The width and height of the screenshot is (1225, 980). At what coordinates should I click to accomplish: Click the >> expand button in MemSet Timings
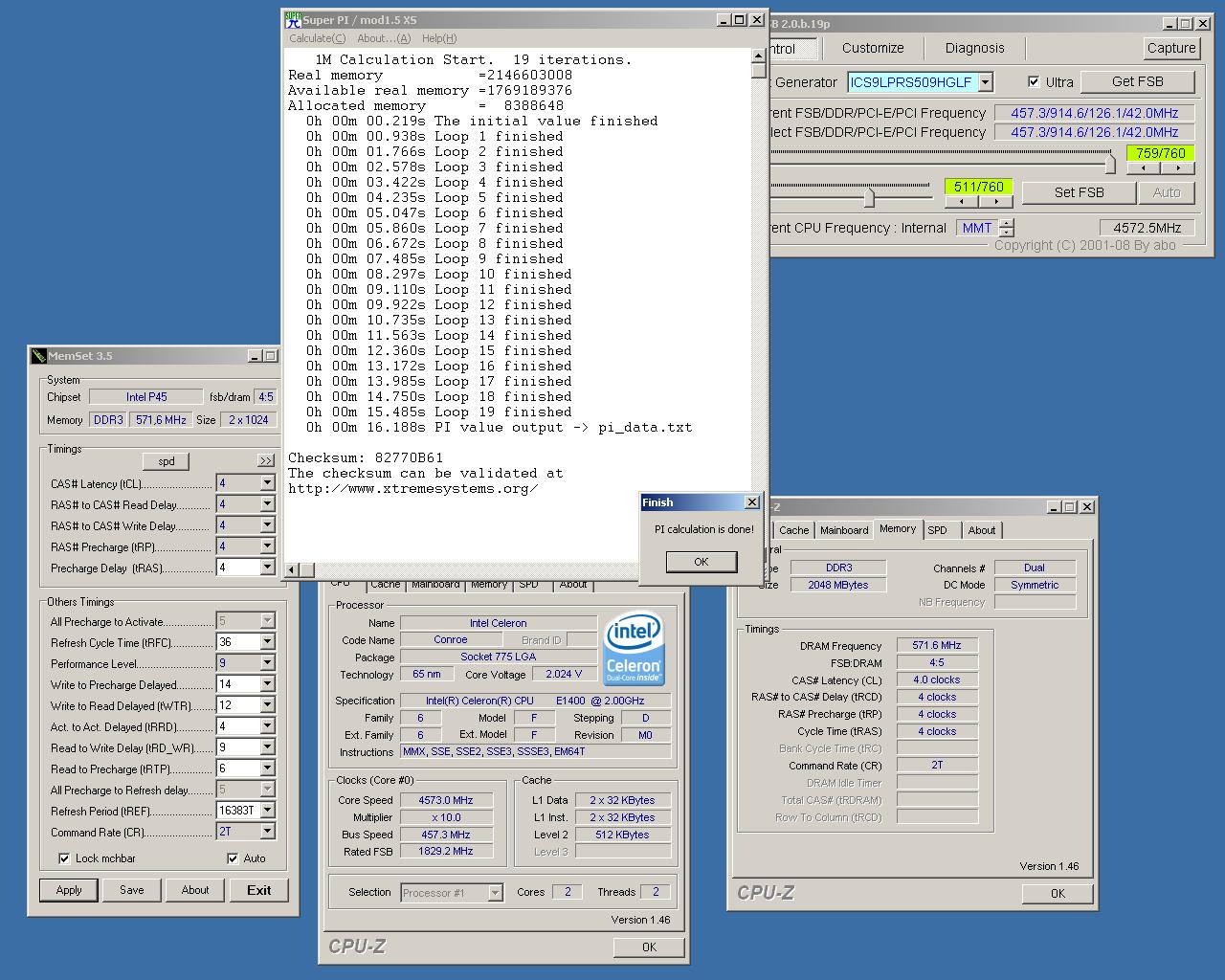tap(266, 461)
